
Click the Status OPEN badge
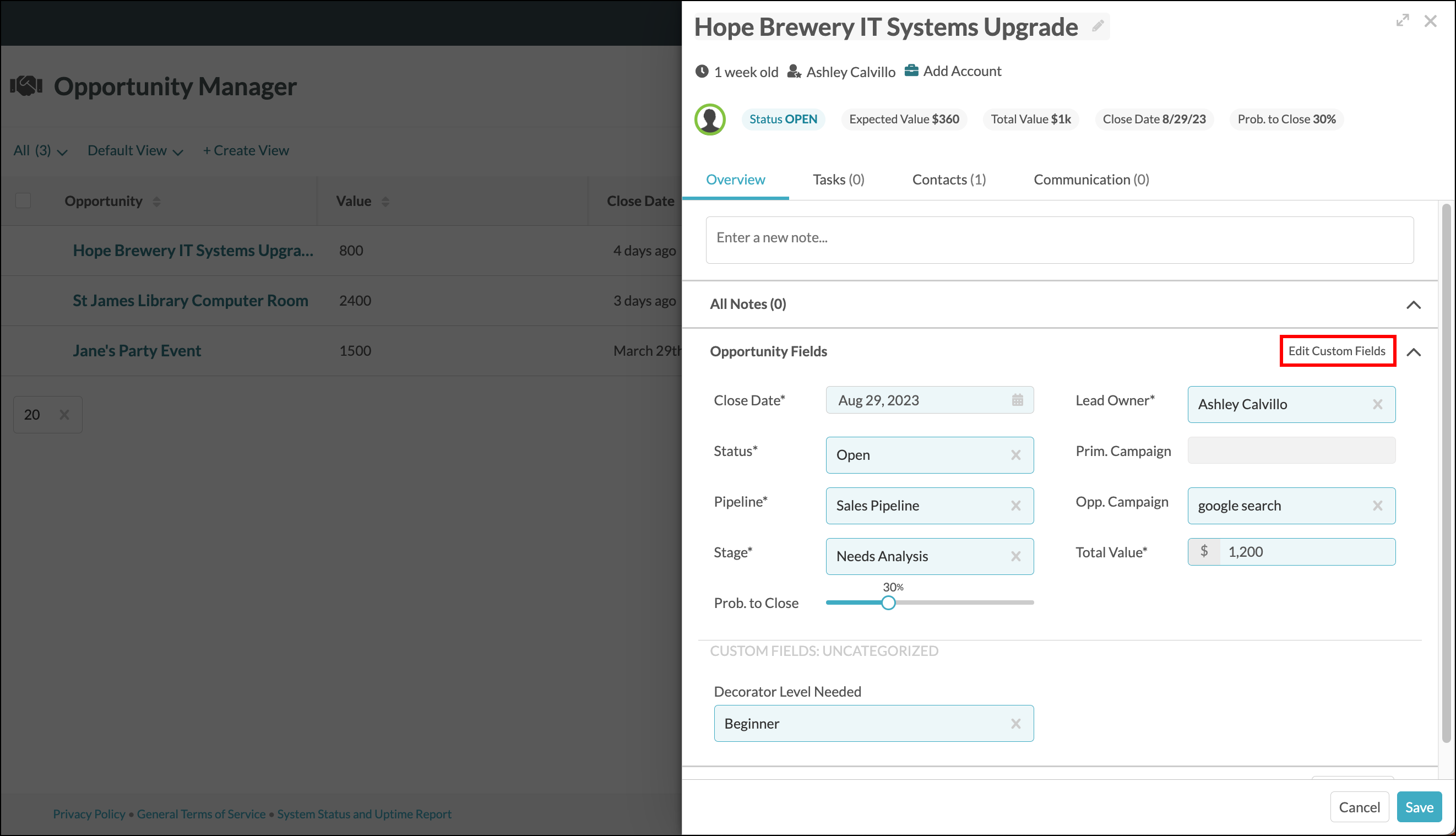[x=783, y=120]
